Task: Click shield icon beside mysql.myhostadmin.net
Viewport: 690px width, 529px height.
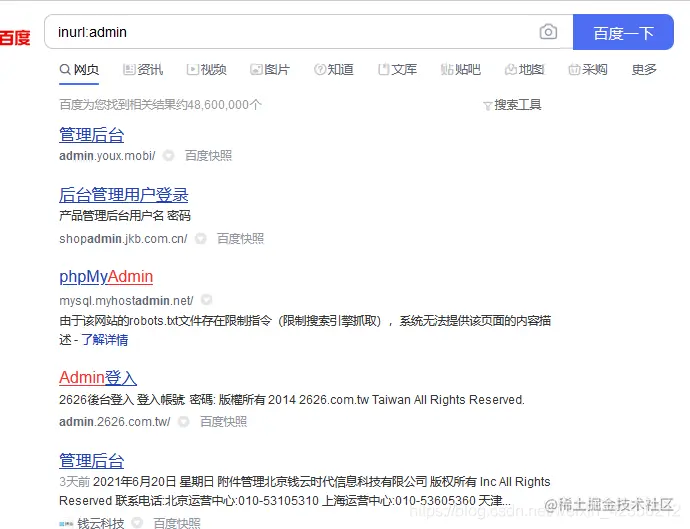Action: click(x=206, y=300)
